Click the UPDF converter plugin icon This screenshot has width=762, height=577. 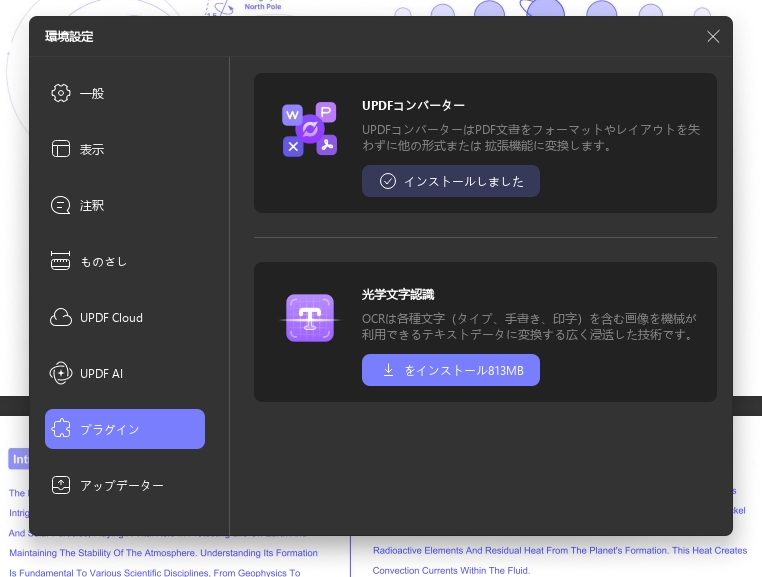coord(310,129)
